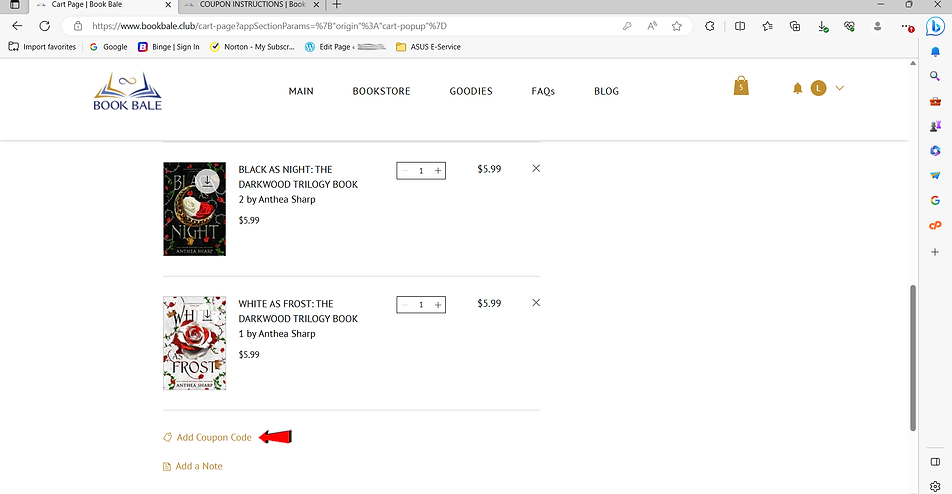Go back to the previous page
Image resolution: width=952 pixels, height=494 pixels.
tap(17, 26)
